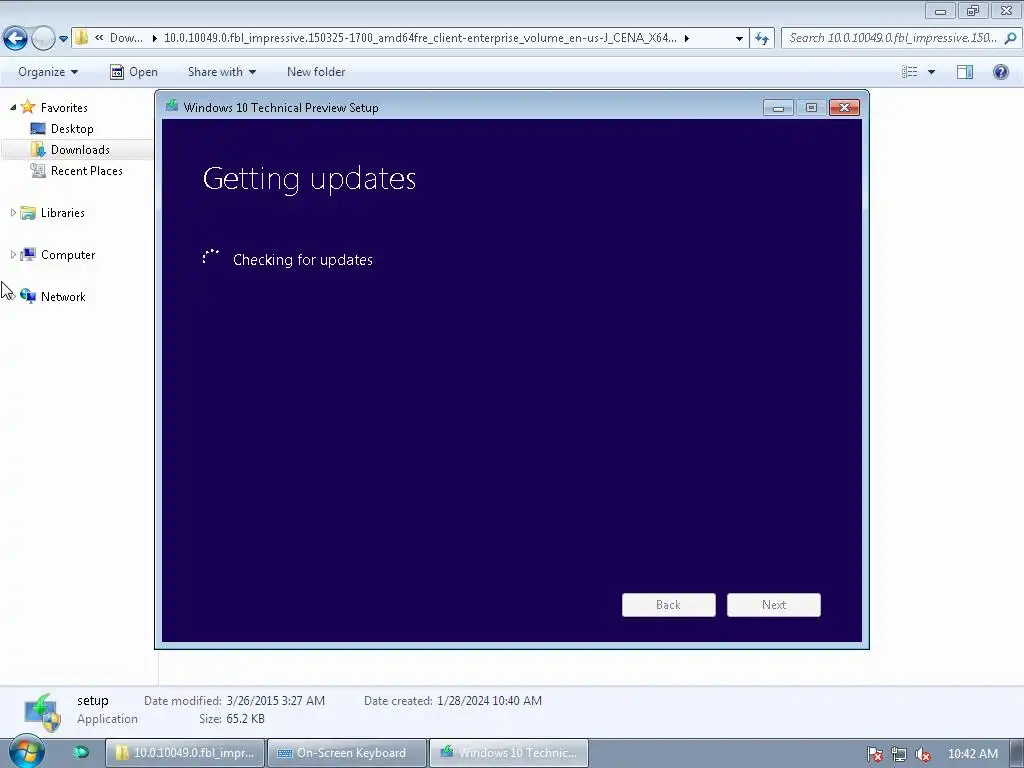
Task: Click the 10:42 AM taskbar clock
Action: coord(972,754)
